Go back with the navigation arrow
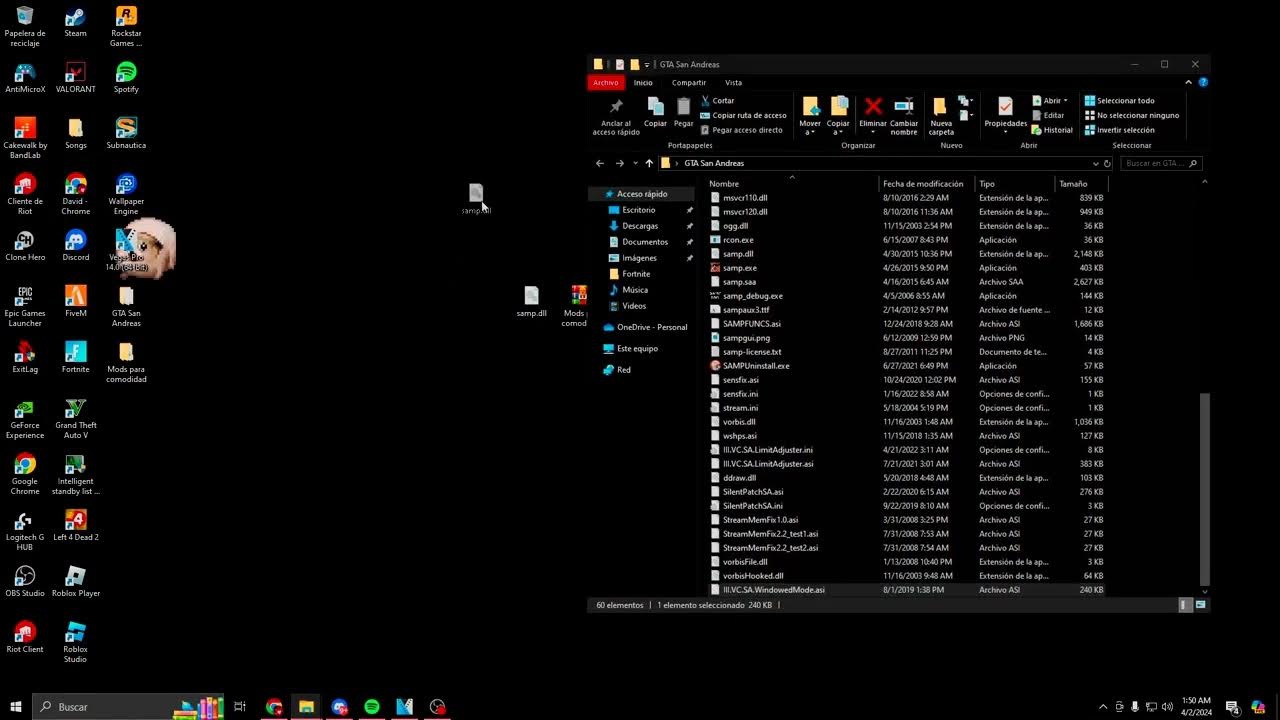This screenshot has height=720, width=1280. tap(600, 163)
